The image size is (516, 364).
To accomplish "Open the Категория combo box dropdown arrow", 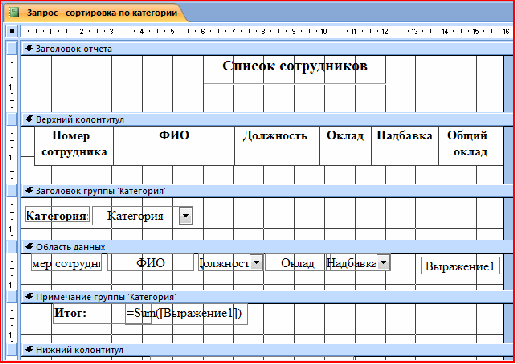I will pyautogui.click(x=186, y=216).
